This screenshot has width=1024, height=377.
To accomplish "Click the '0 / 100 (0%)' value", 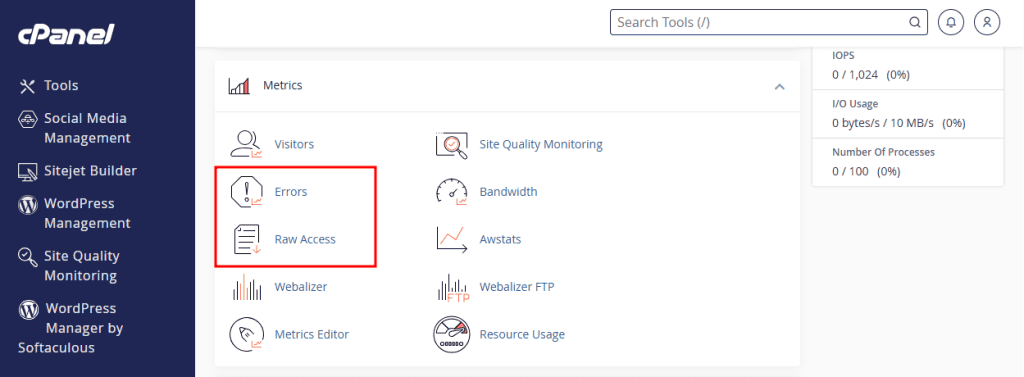I will [x=866, y=172].
